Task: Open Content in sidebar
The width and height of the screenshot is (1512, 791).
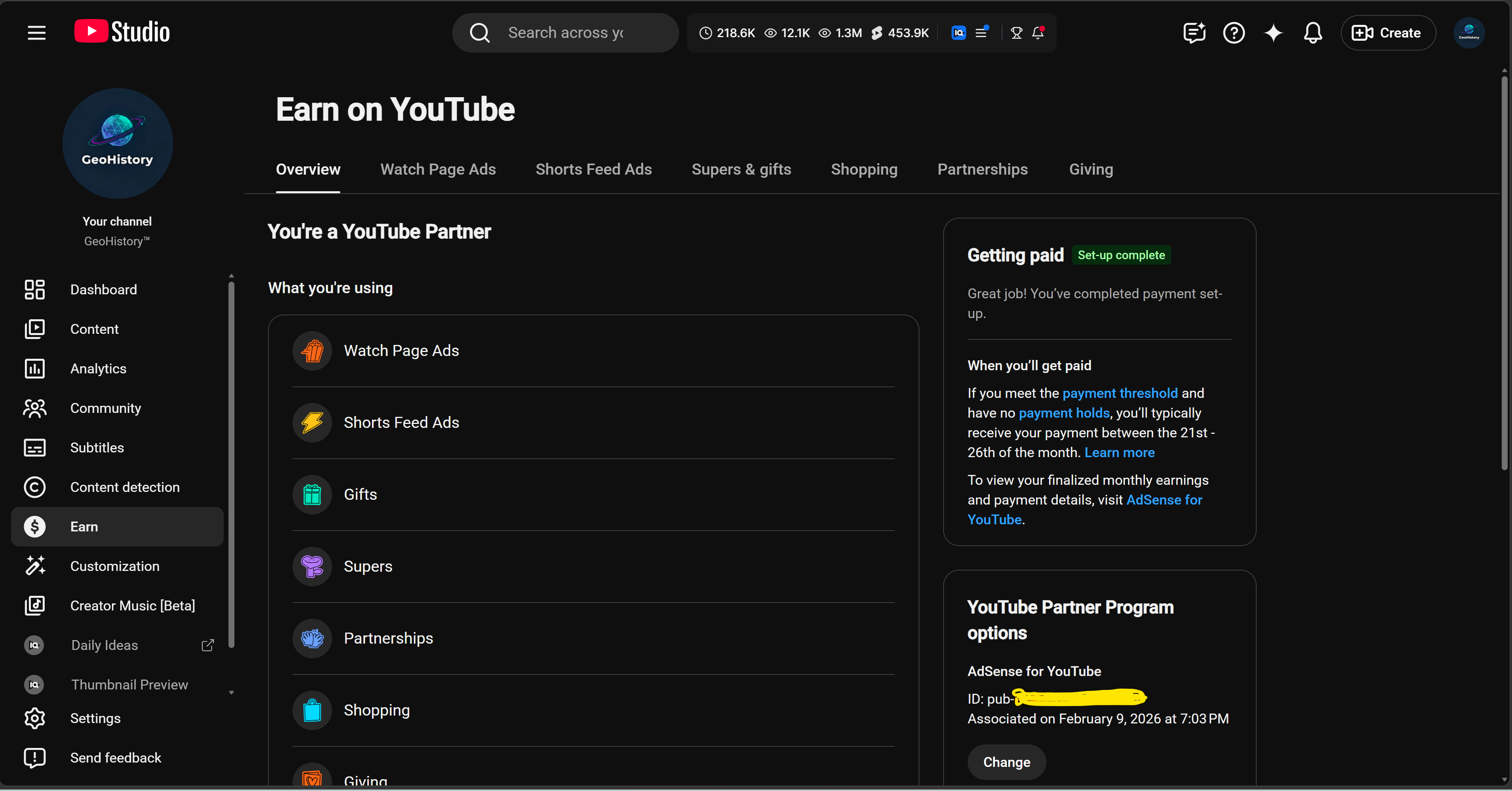Action: coord(117,329)
